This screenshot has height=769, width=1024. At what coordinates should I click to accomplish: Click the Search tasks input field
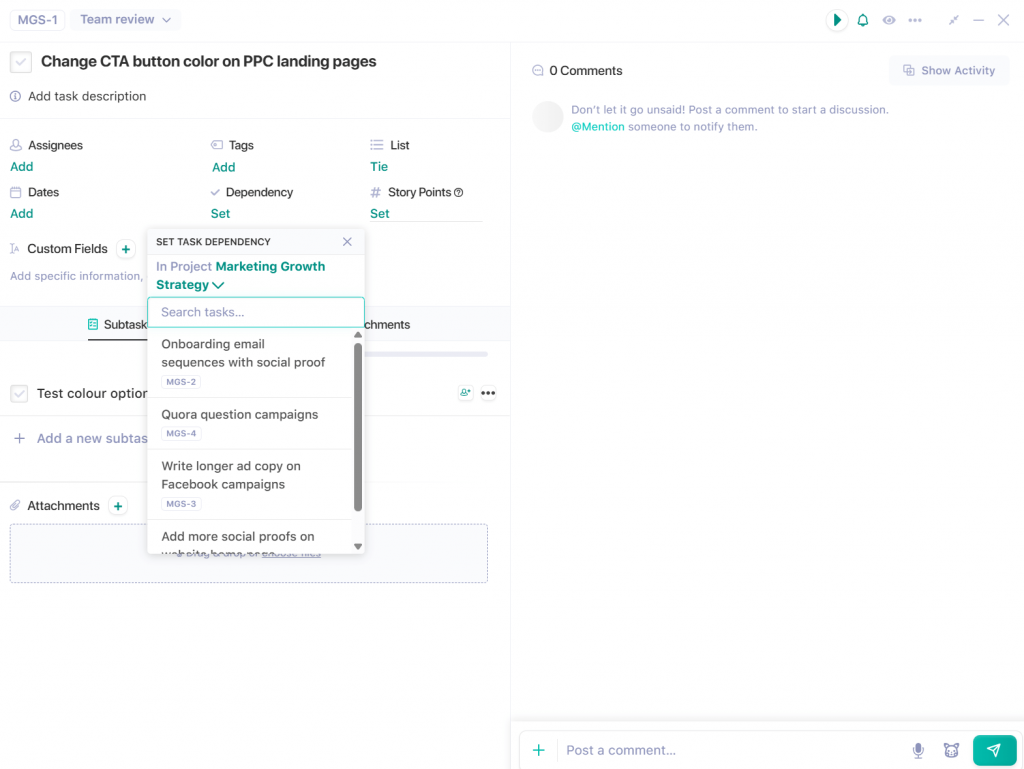[x=256, y=312]
